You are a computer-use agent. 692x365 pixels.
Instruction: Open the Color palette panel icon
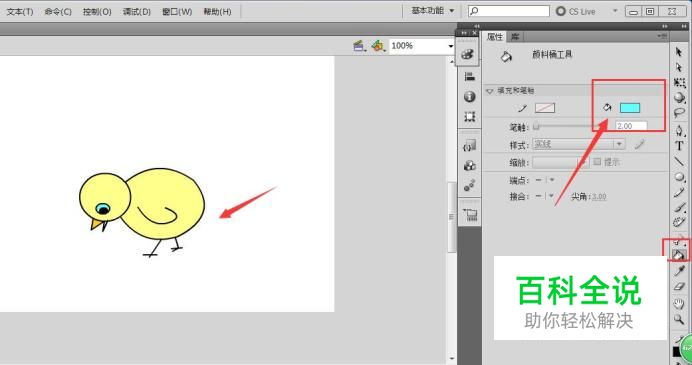(x=469, y=55)
